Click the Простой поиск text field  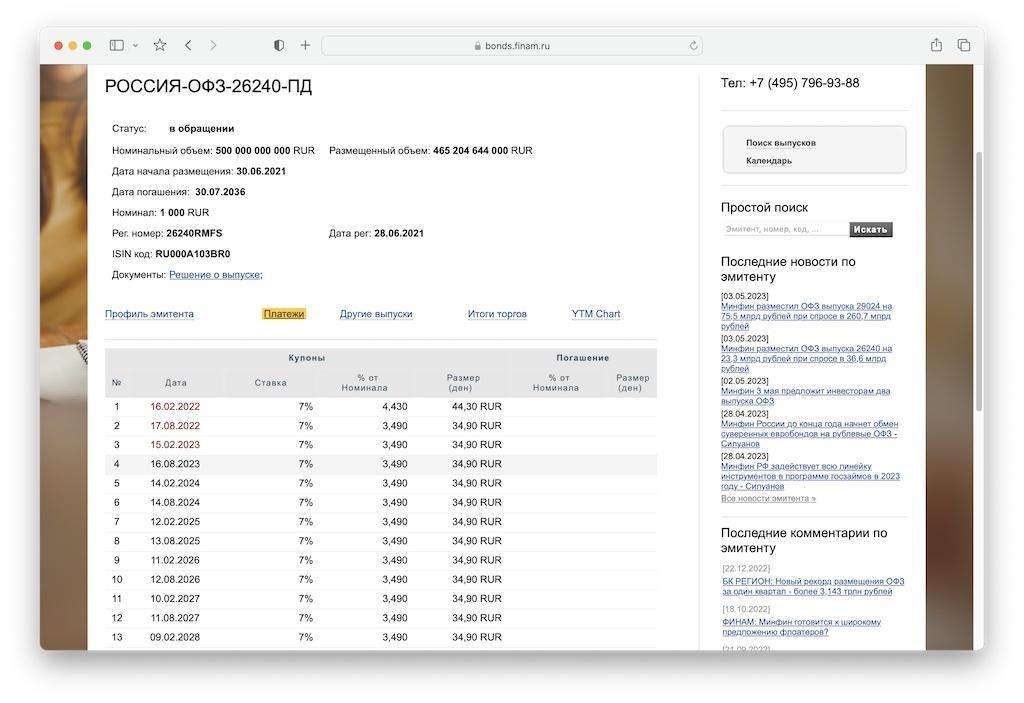(784, 229)
